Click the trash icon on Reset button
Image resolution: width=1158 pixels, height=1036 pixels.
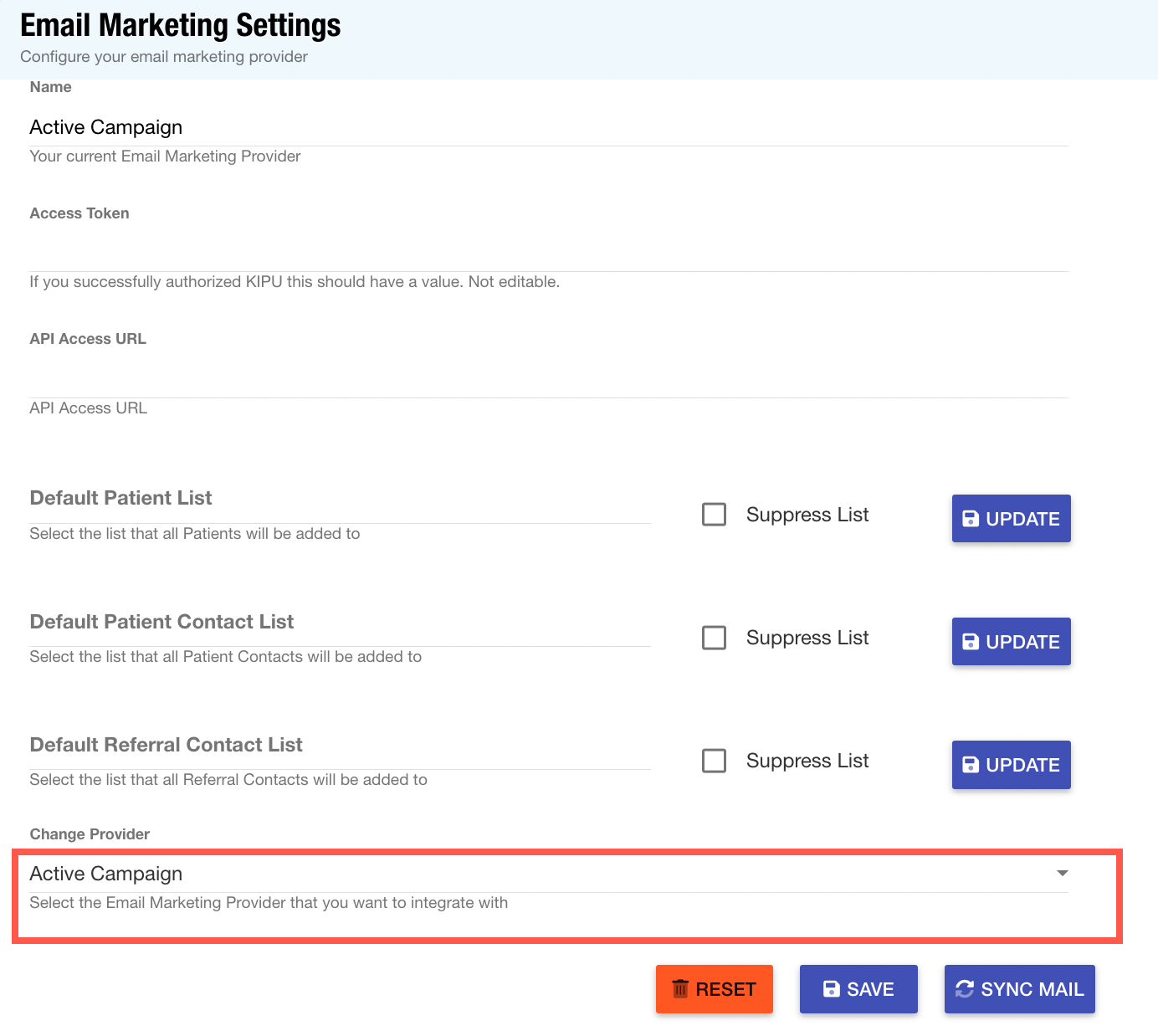coord(680,989)
